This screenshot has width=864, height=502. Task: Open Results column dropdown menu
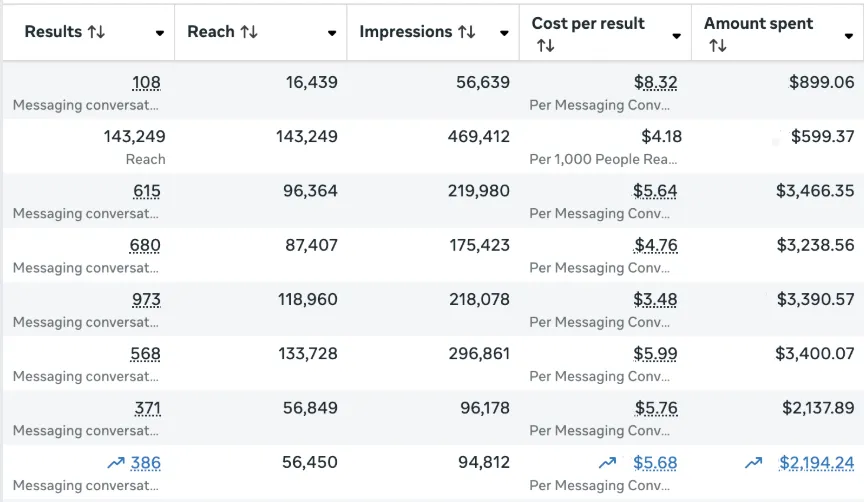pos(160,34)
